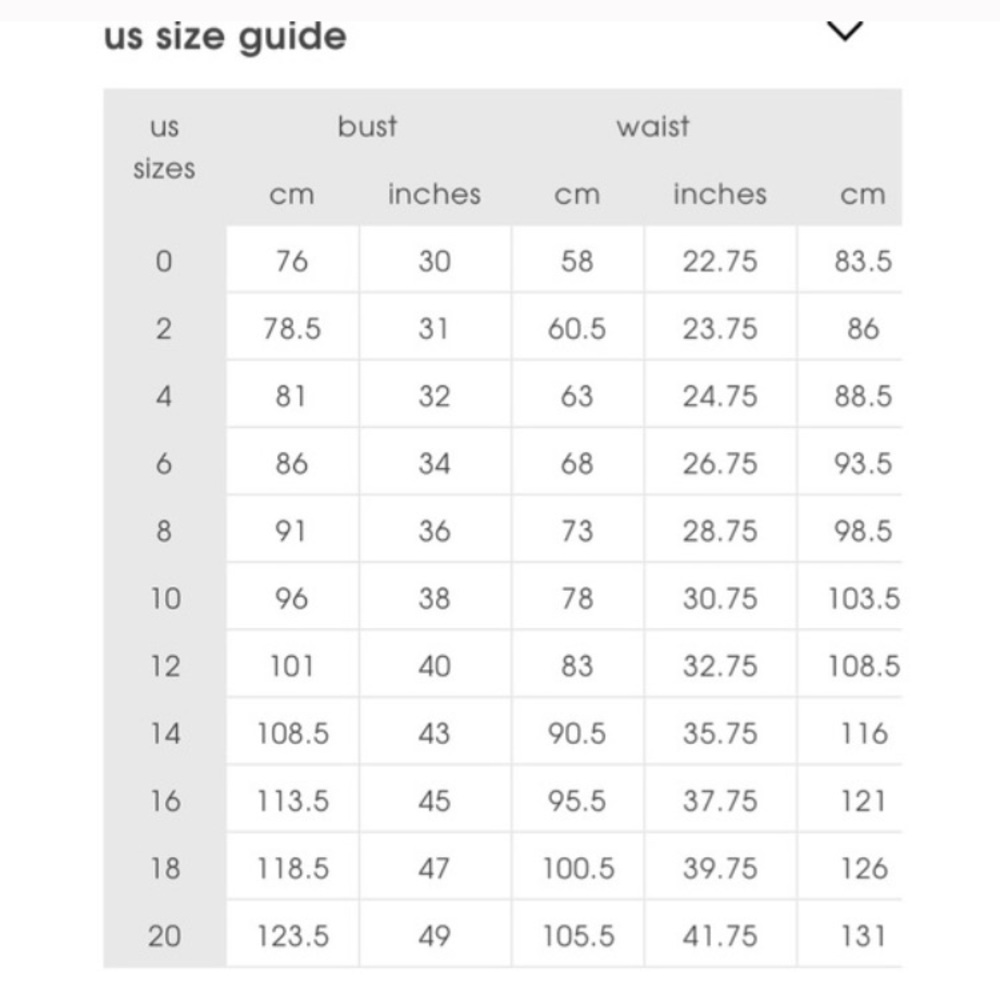Click the 126 cm cell
The height and width of the screenshot is (1000, 1000).
click(x=864, y=869)
